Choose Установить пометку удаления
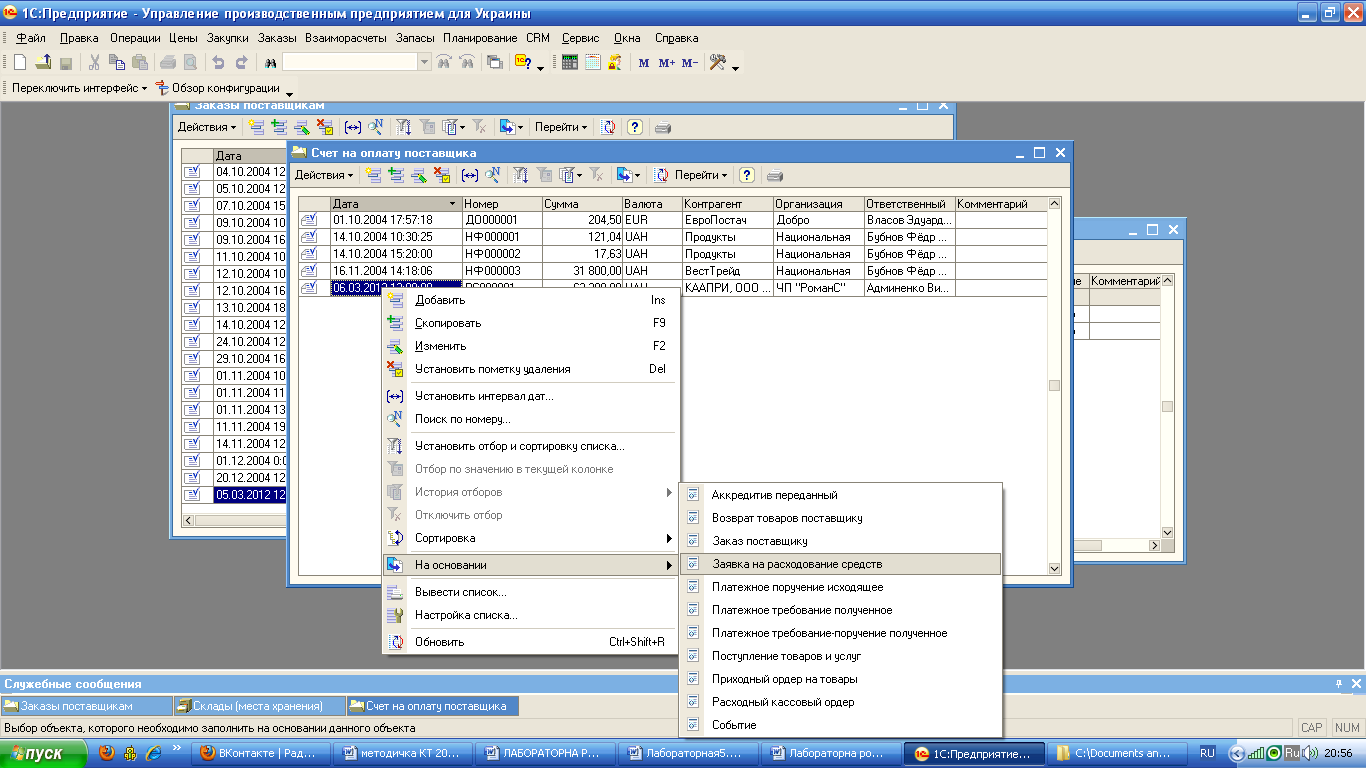This screenshot has width=1366, height=768. pos(530,369)
